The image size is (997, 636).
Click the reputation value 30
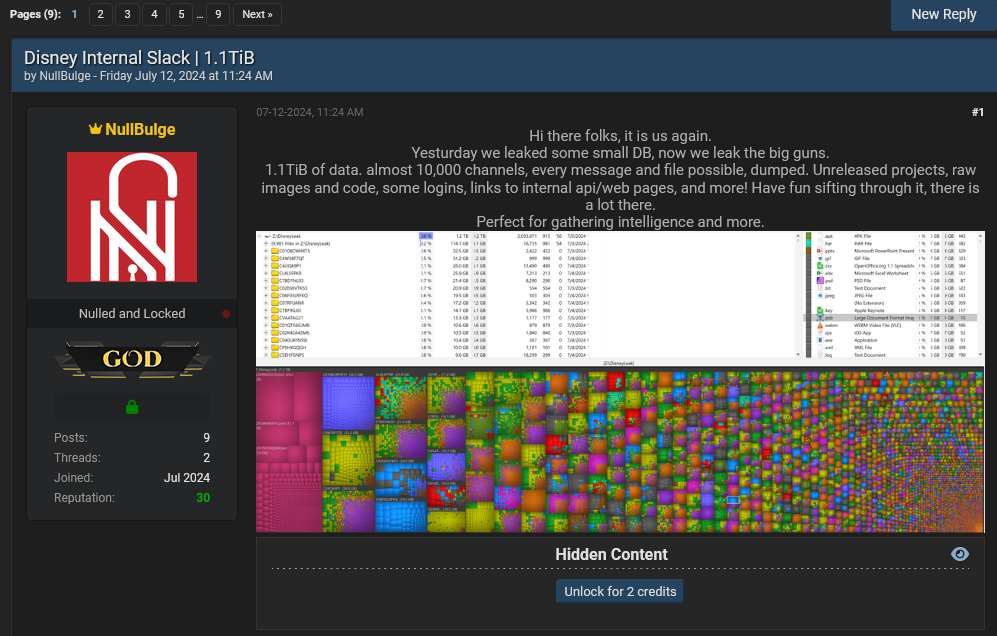[x=203, y=498]
